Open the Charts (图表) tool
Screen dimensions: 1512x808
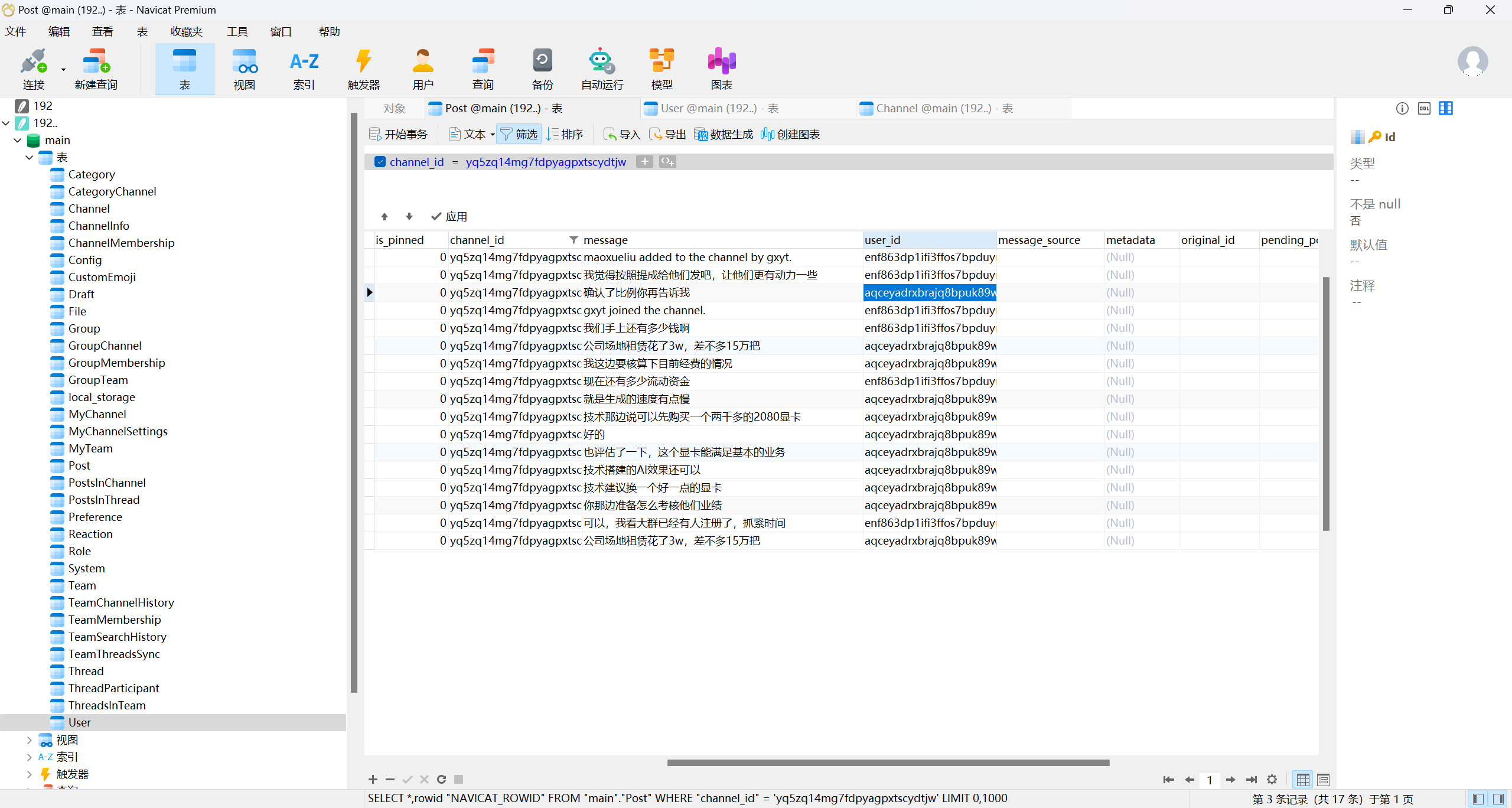coord(721,61)
